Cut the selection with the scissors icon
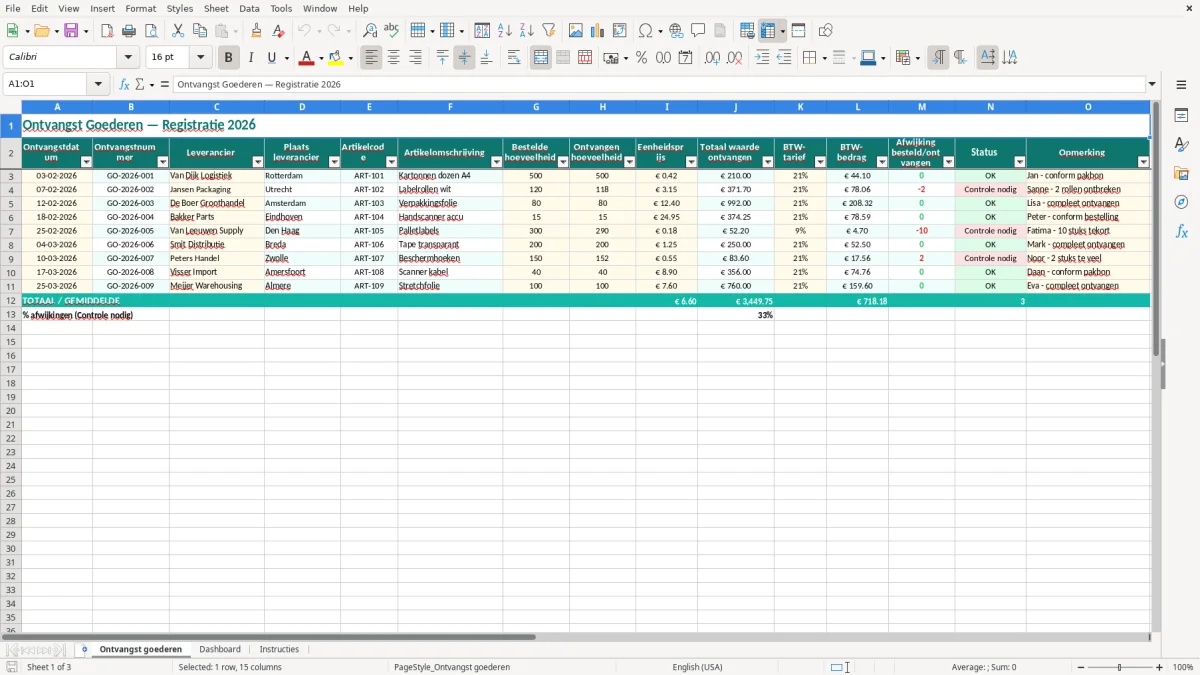Image resolution: width=1200 pixels, height=675 pixels. [x=178, y=31]
